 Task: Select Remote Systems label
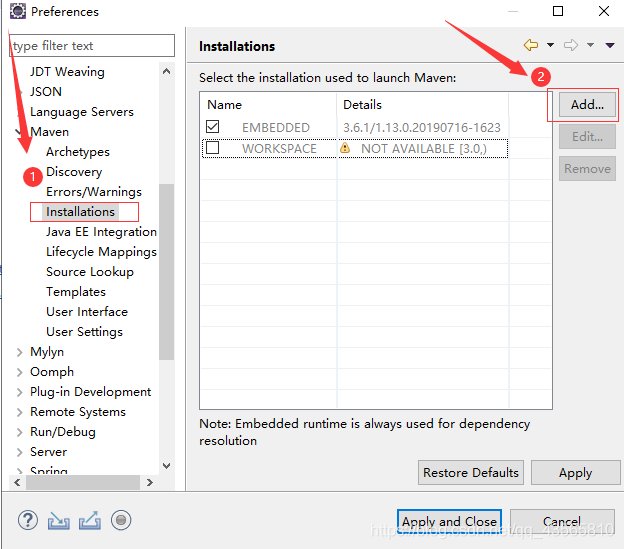click(78, 412)
